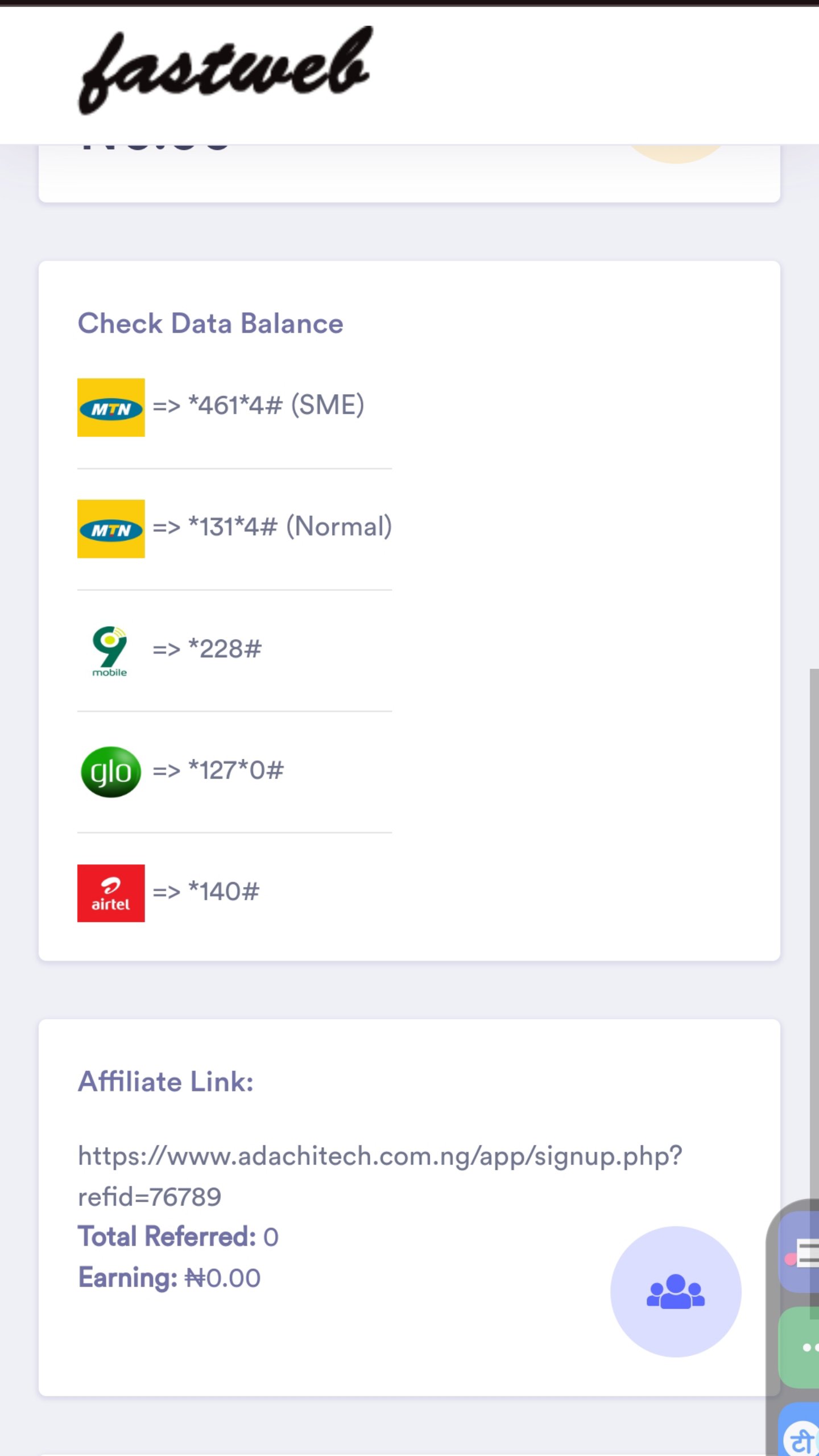Tap the red Airtel logo

[111, 893]
